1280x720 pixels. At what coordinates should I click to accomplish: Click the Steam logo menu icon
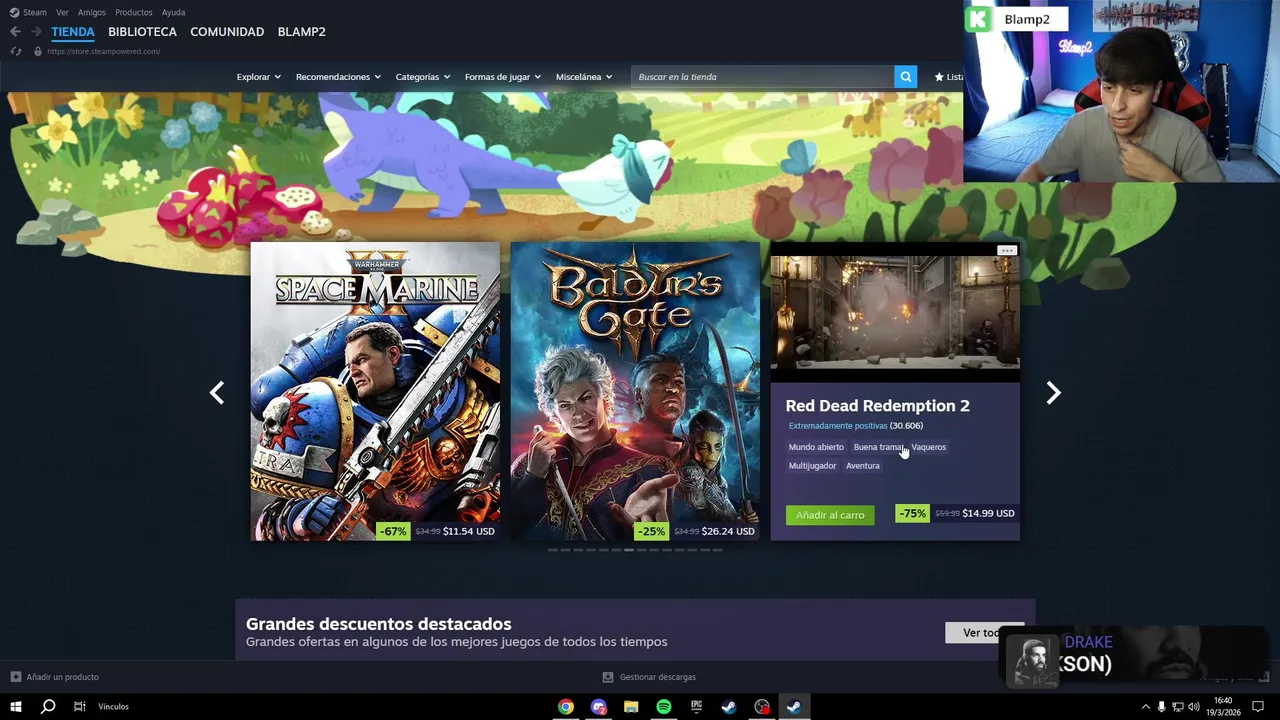14,12
